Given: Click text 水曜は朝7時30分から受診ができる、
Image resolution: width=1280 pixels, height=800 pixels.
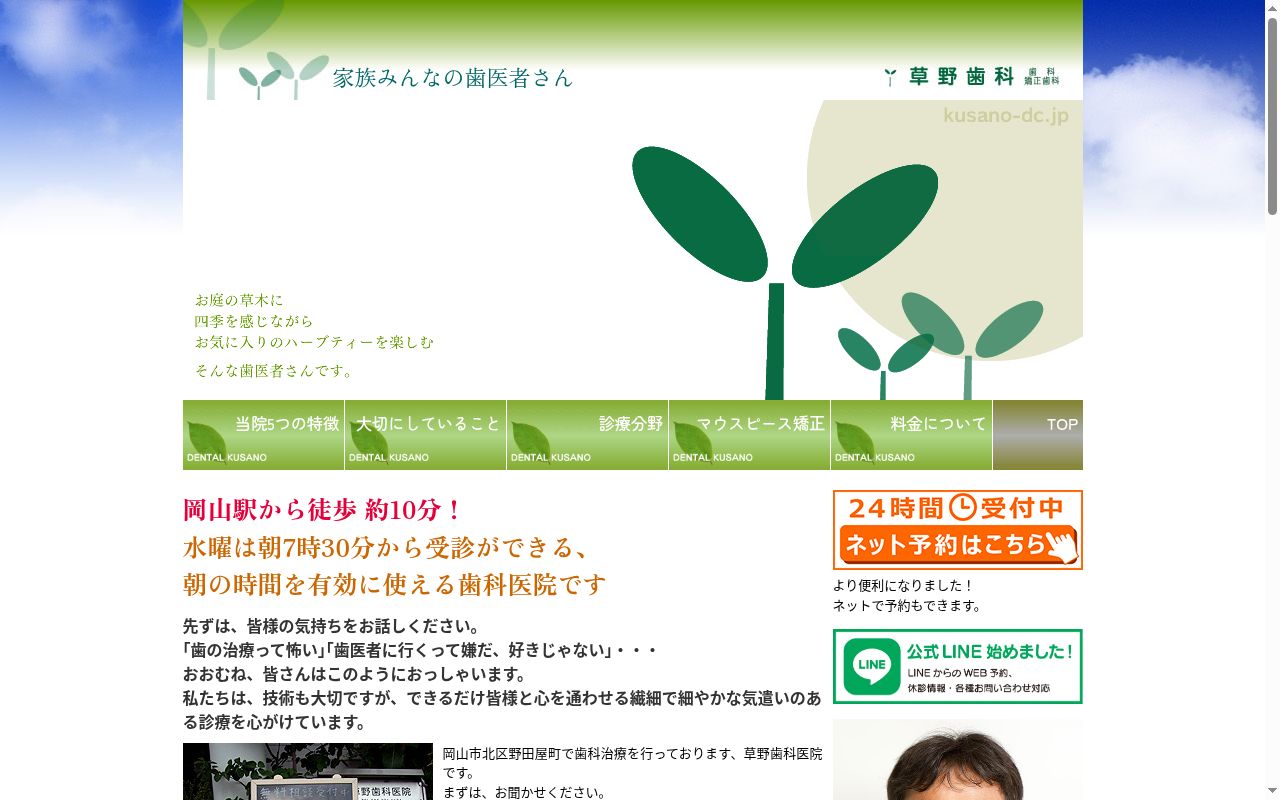Looking at the screenshot, I should [x=389, y=547].
